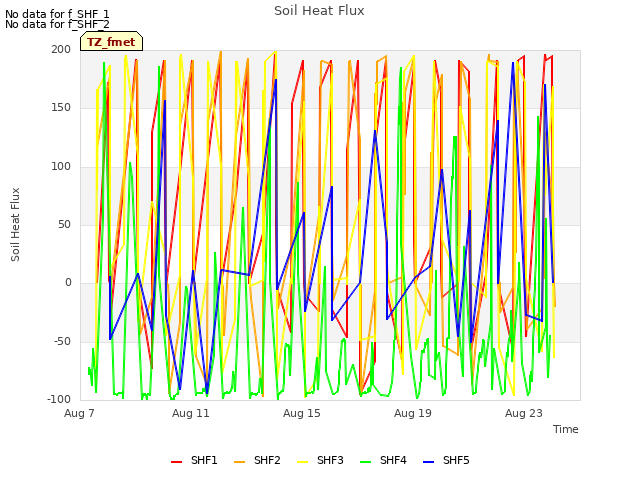This screenshot has width=640, height=480.
Task: Click the 'No data for f_SHF_2' message
Action: (x=57, y=24)
